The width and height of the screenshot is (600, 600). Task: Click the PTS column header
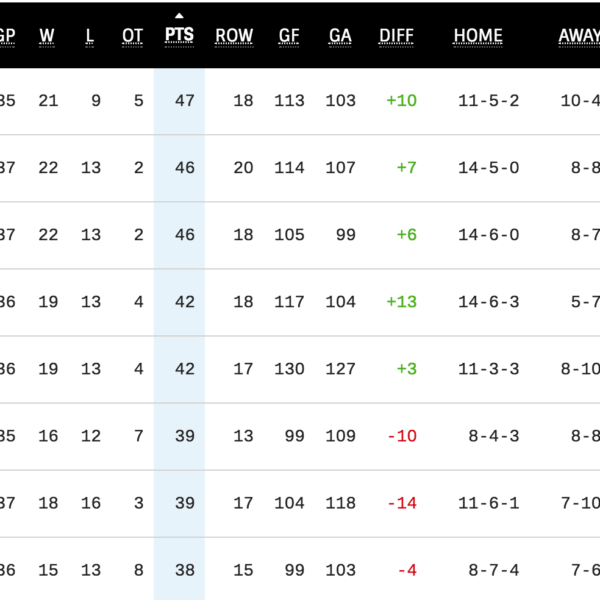tap(179, 36)
